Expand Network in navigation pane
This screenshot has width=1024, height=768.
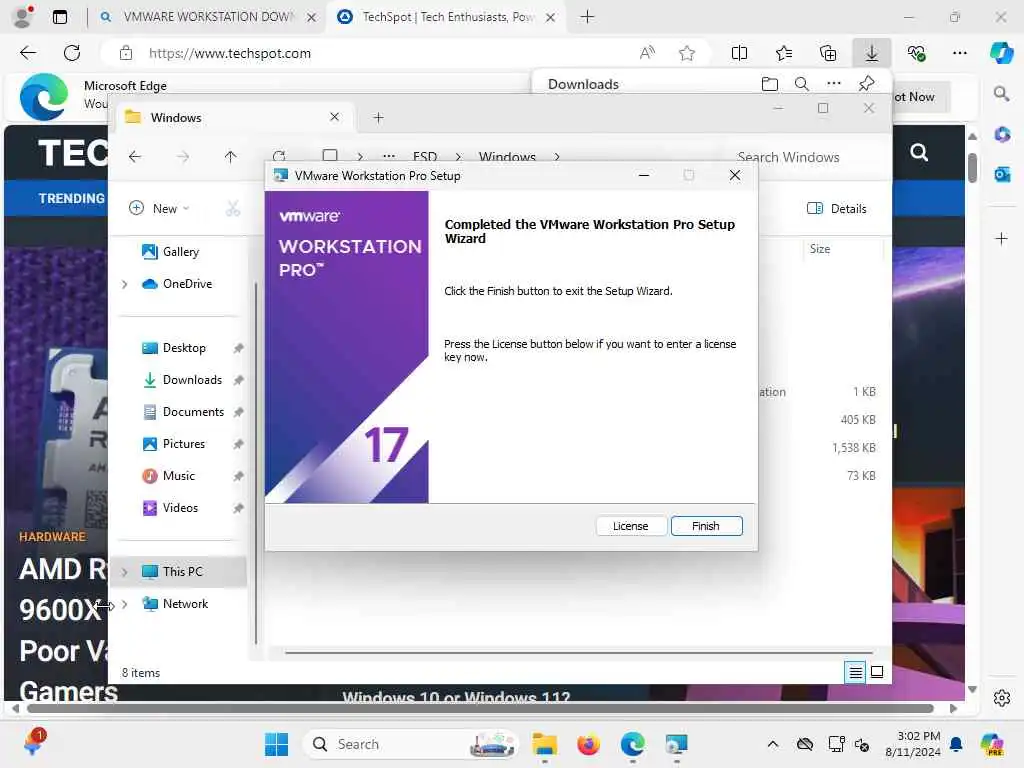tap(124, 604)
